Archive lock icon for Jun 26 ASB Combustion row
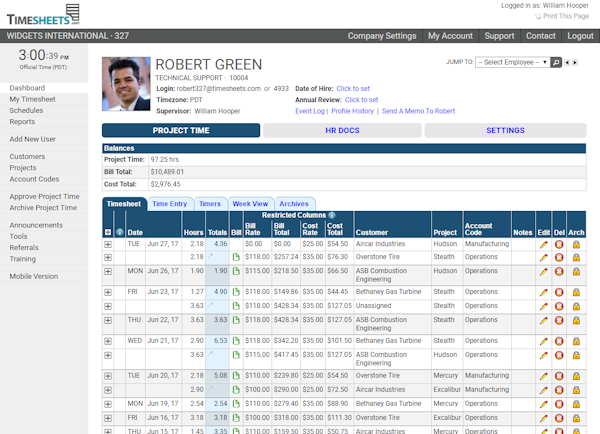 coord(576,271)
